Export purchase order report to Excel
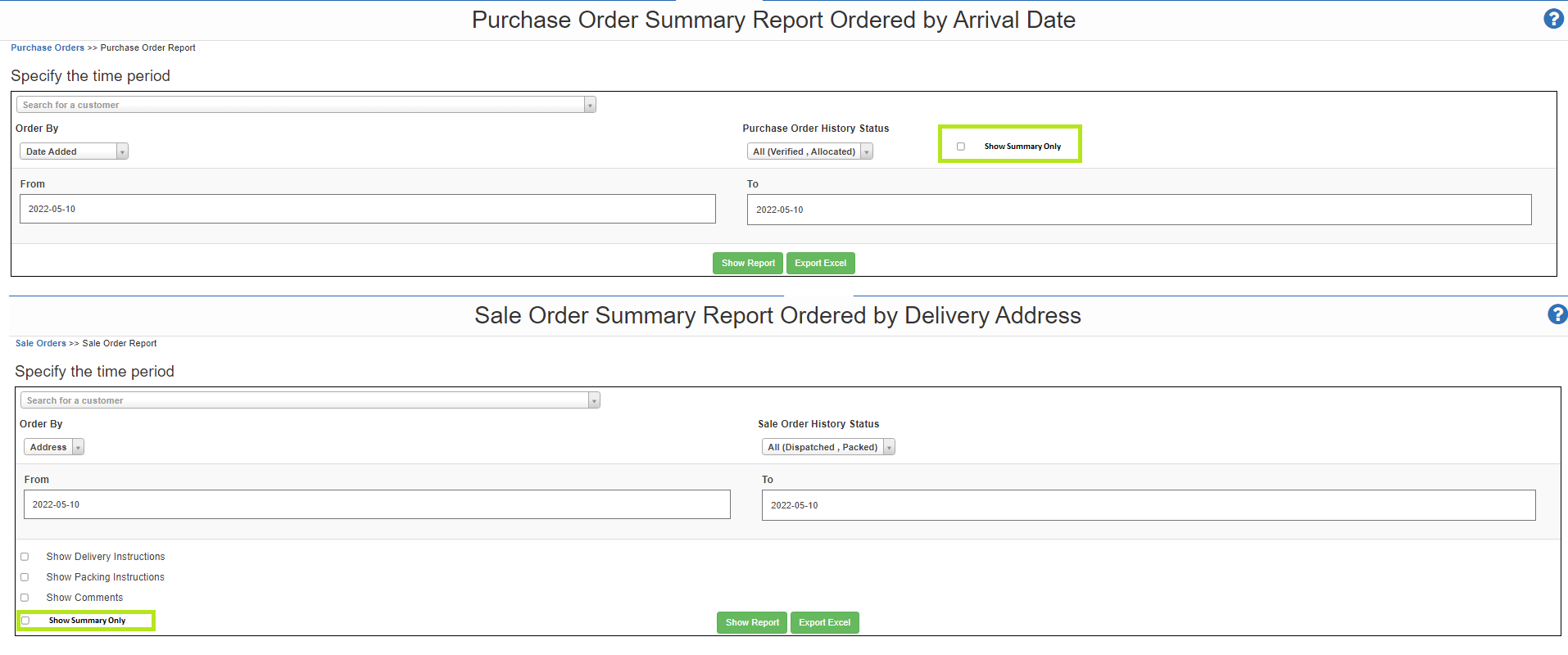 click(x=820, y=263)
